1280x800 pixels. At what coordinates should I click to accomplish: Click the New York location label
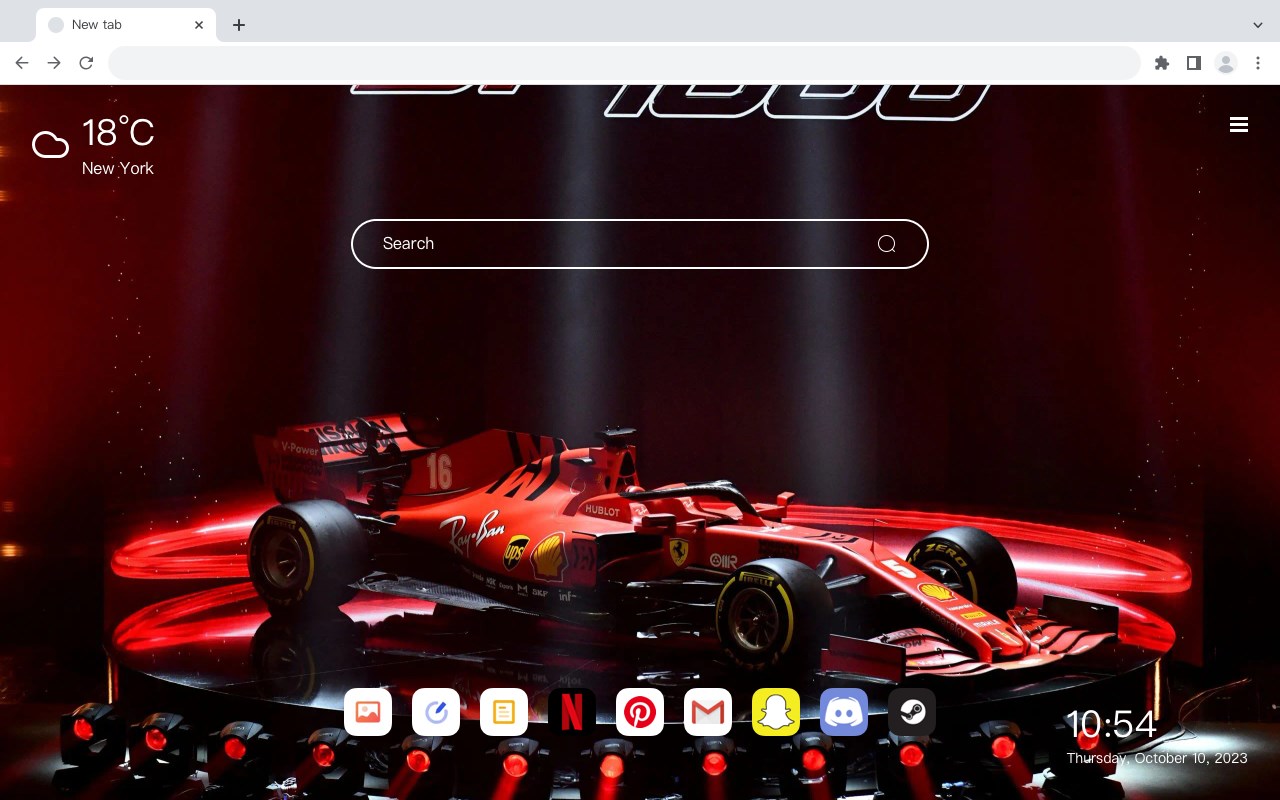[x=118, y=168]
